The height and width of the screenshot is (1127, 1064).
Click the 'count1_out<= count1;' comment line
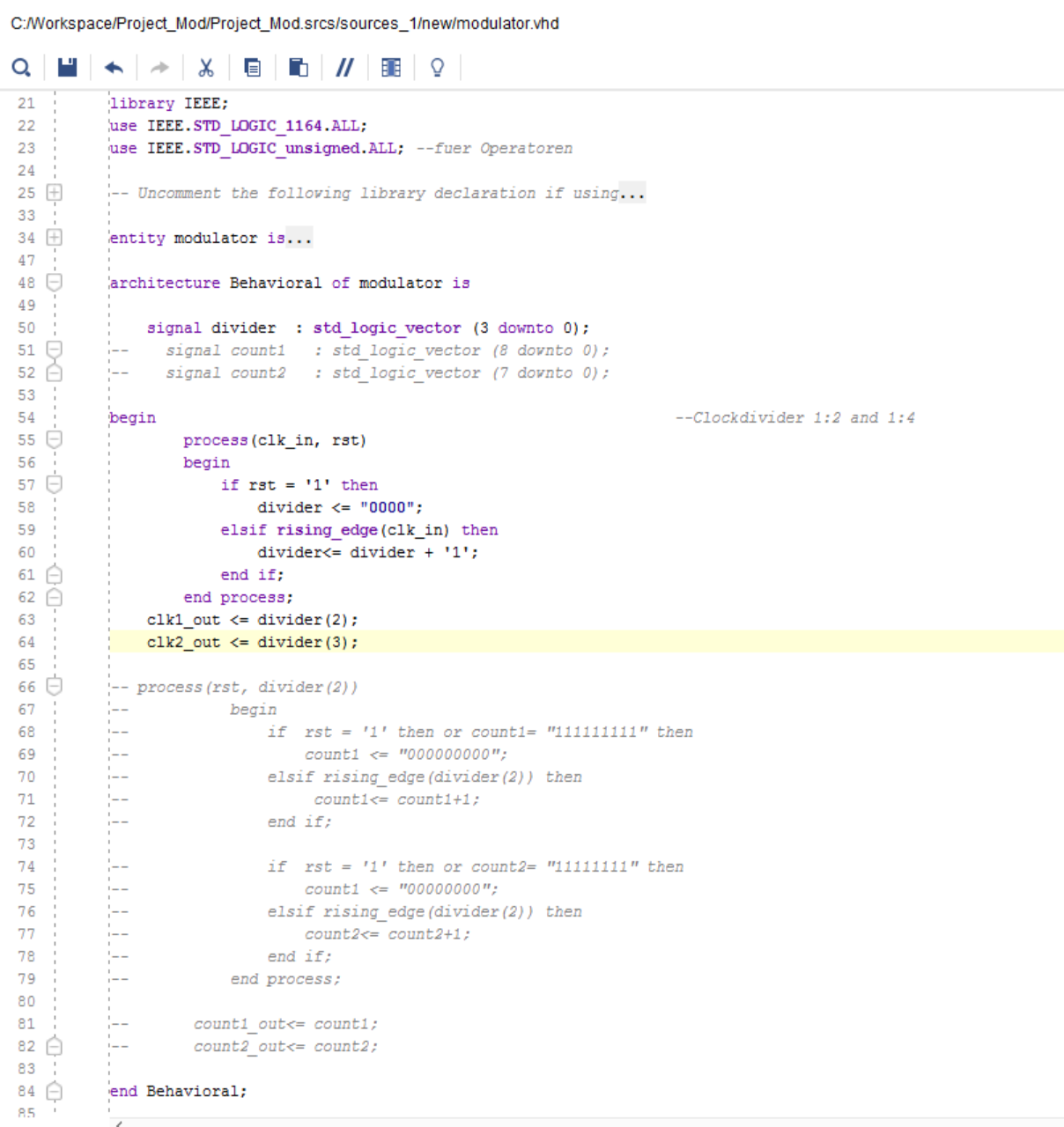click(285, 1024)
